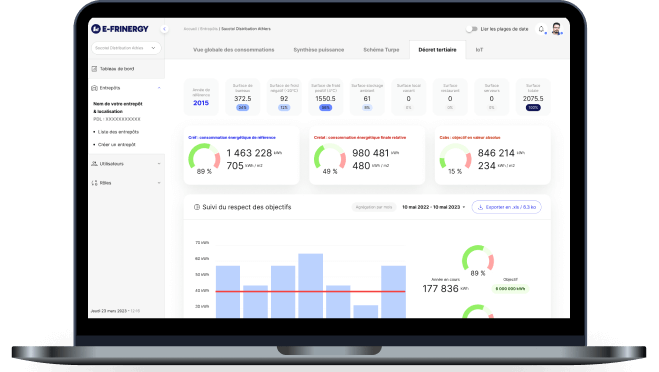The image size is (659, 372).
Task: Click the Accueil breadcrumb link
Action: tap(190, 29)
